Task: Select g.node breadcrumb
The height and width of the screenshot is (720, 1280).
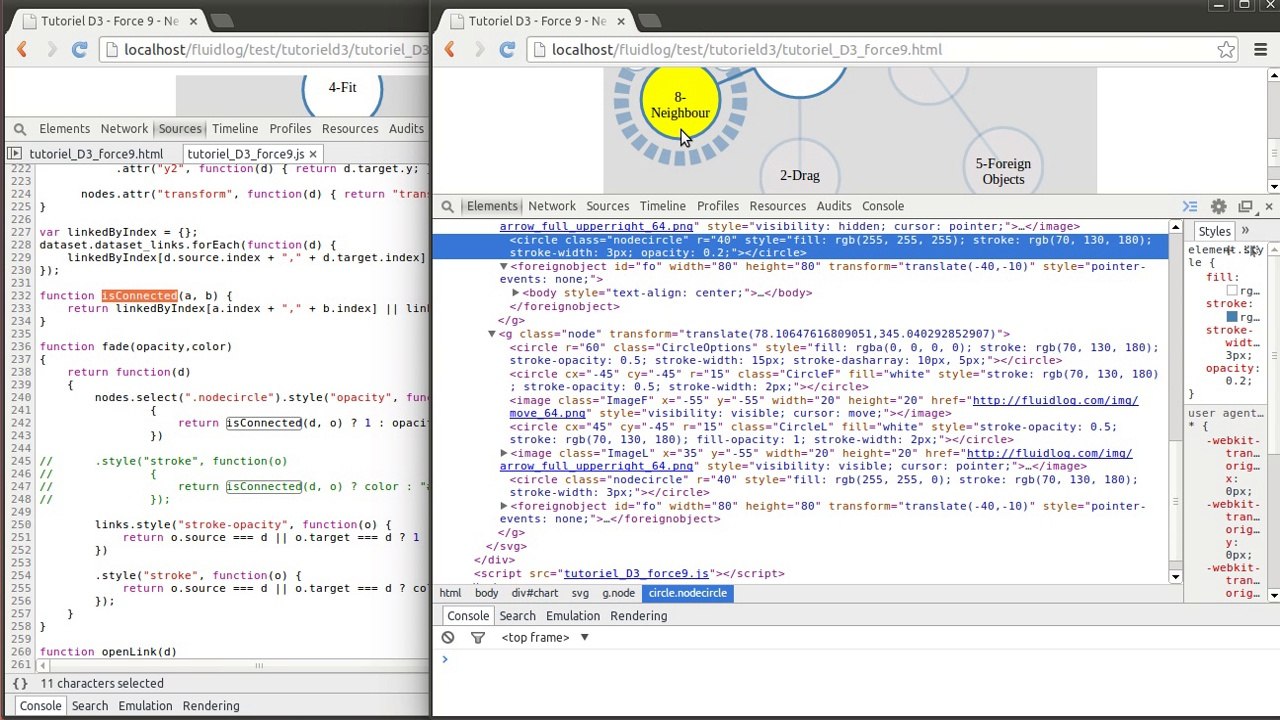Action: coord(618,593)
